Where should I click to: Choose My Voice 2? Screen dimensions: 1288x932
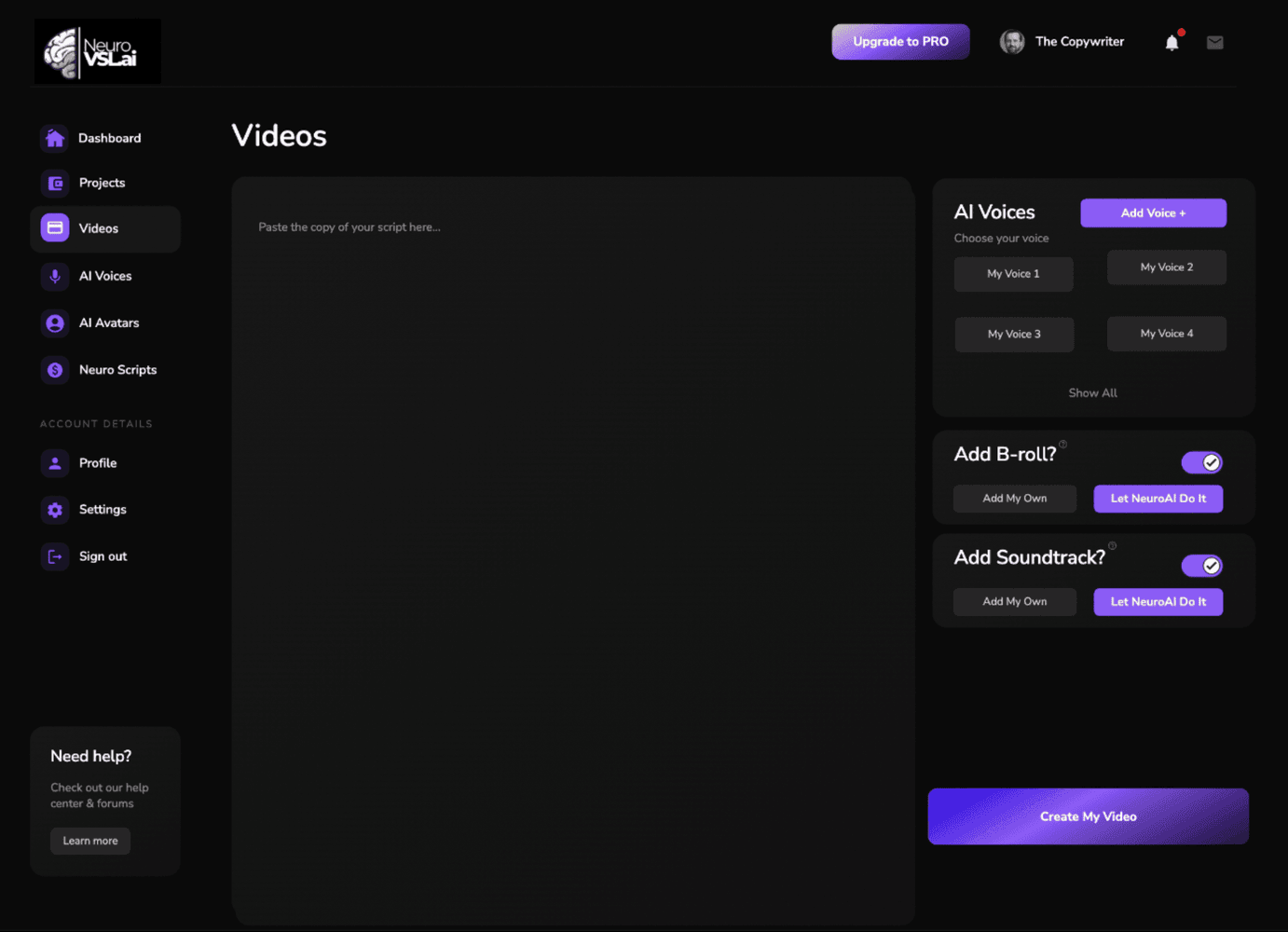1167,267
